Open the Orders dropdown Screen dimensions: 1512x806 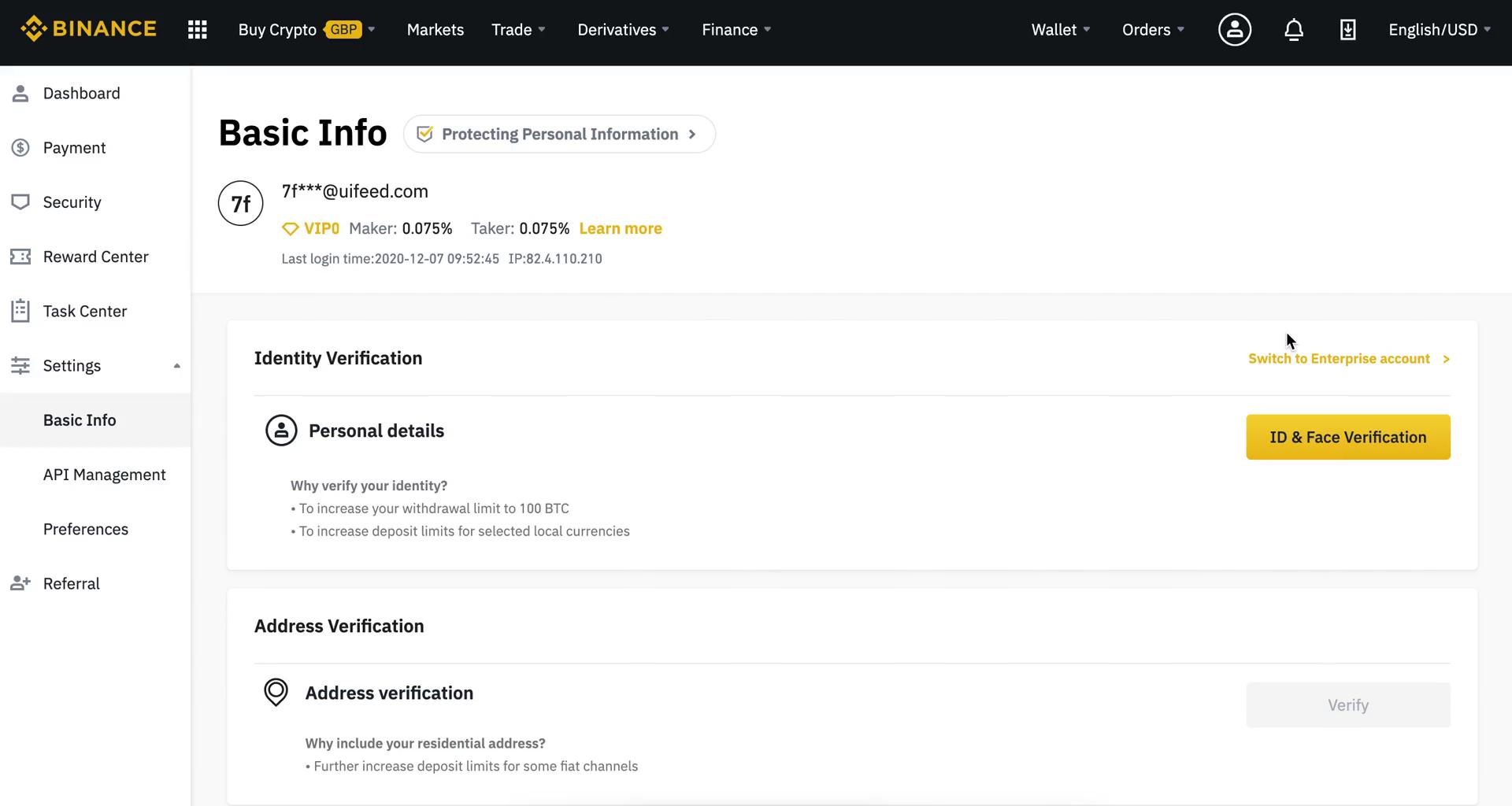point(1153,30)
